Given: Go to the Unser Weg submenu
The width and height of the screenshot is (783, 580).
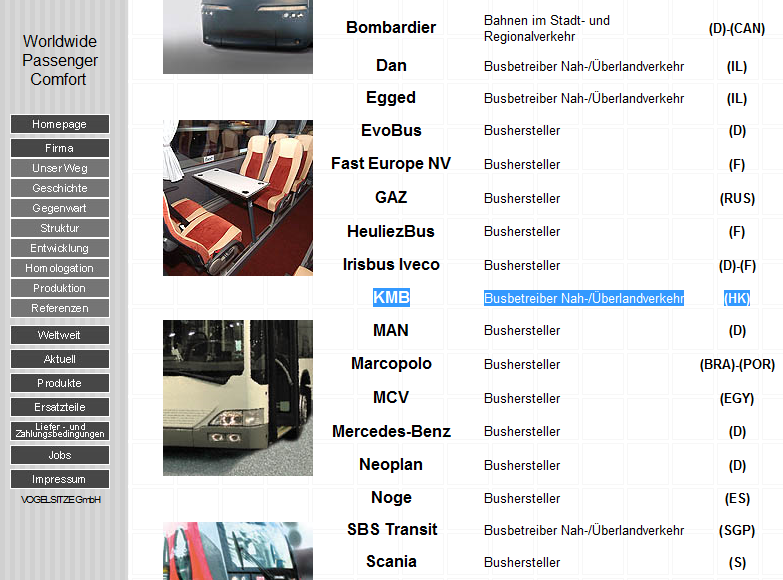Looking at the screenshot, I should point(59,168).
